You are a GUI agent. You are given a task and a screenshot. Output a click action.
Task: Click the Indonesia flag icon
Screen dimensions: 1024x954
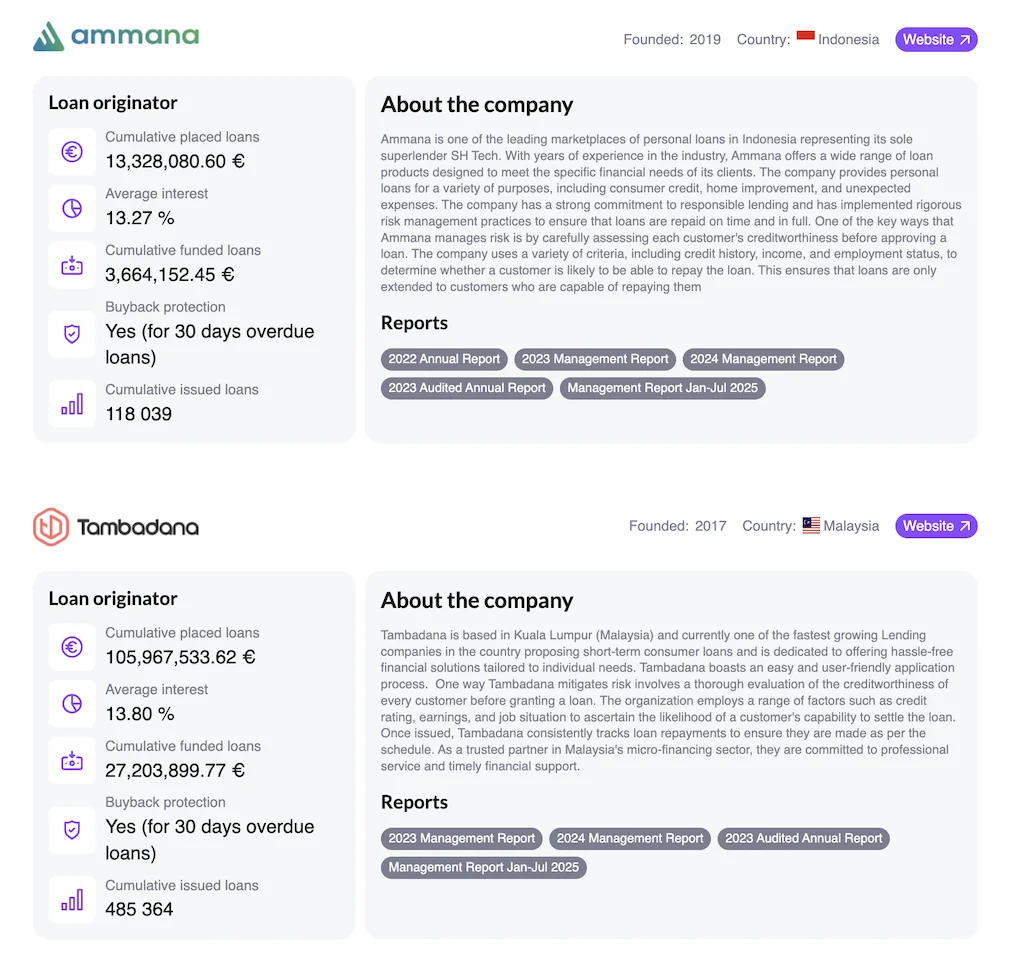click(x=806, y=38)
